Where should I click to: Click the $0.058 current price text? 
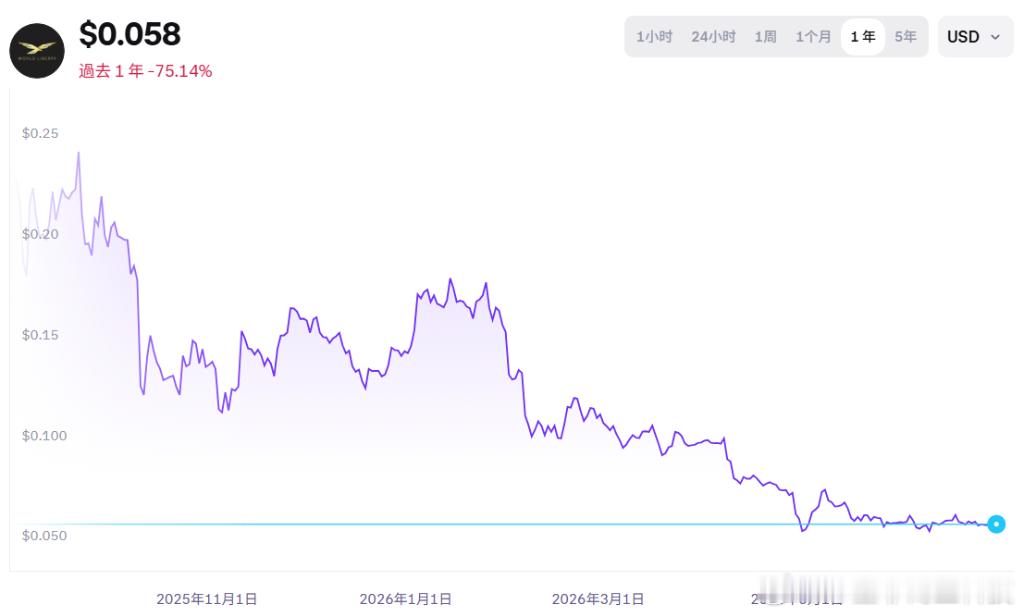[x=129, y=34]
